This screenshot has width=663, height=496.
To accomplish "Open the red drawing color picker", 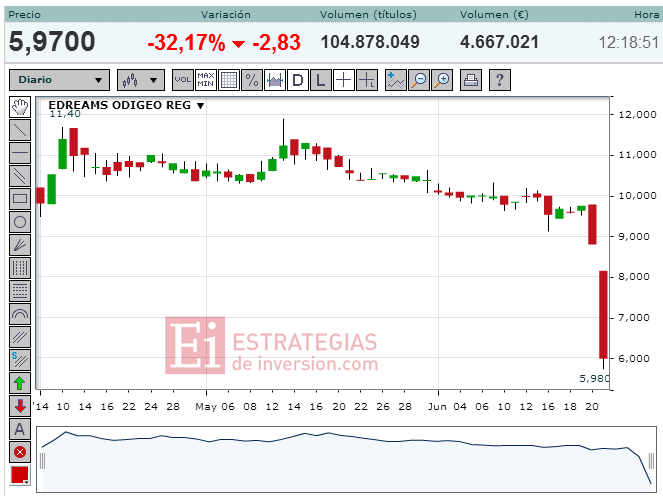I will (x=20, y=475).
